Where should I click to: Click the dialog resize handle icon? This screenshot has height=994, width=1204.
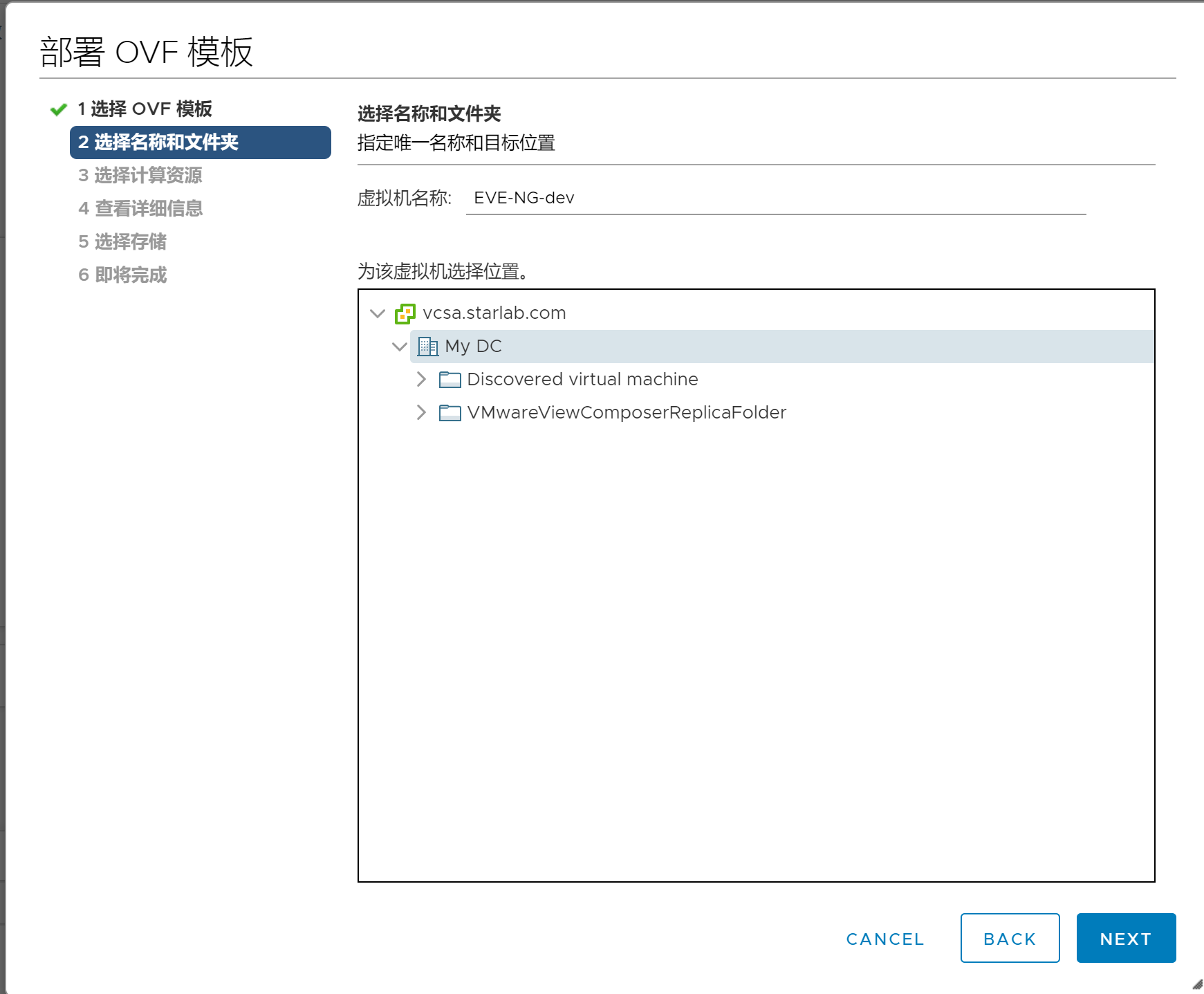coord(1197,984)
